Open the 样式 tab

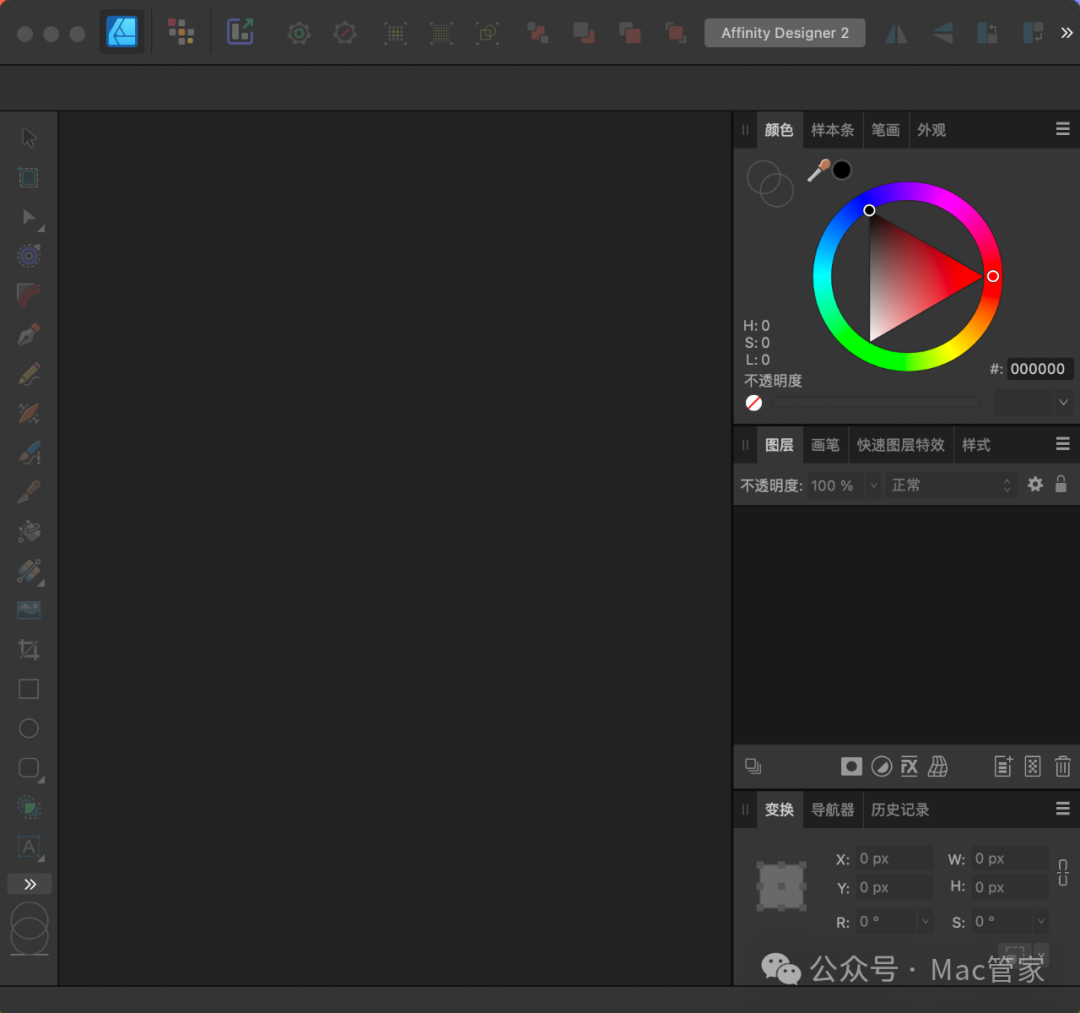tap(976, 445)
